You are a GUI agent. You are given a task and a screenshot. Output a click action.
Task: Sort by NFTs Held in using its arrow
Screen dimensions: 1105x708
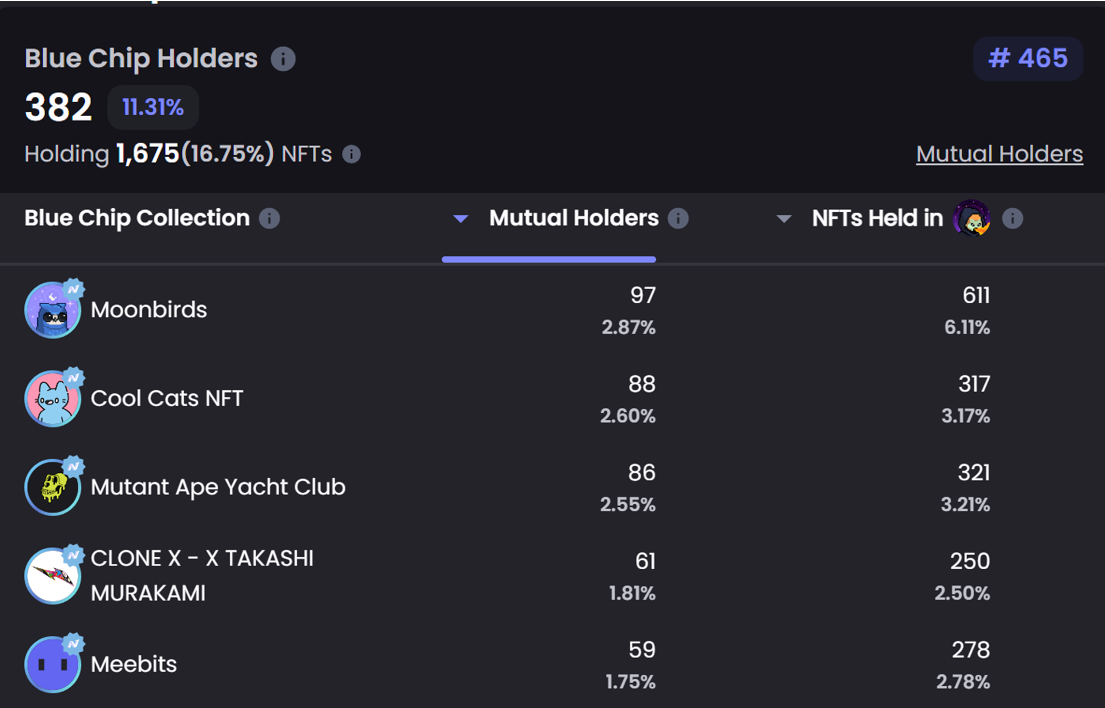pos(784,219)
